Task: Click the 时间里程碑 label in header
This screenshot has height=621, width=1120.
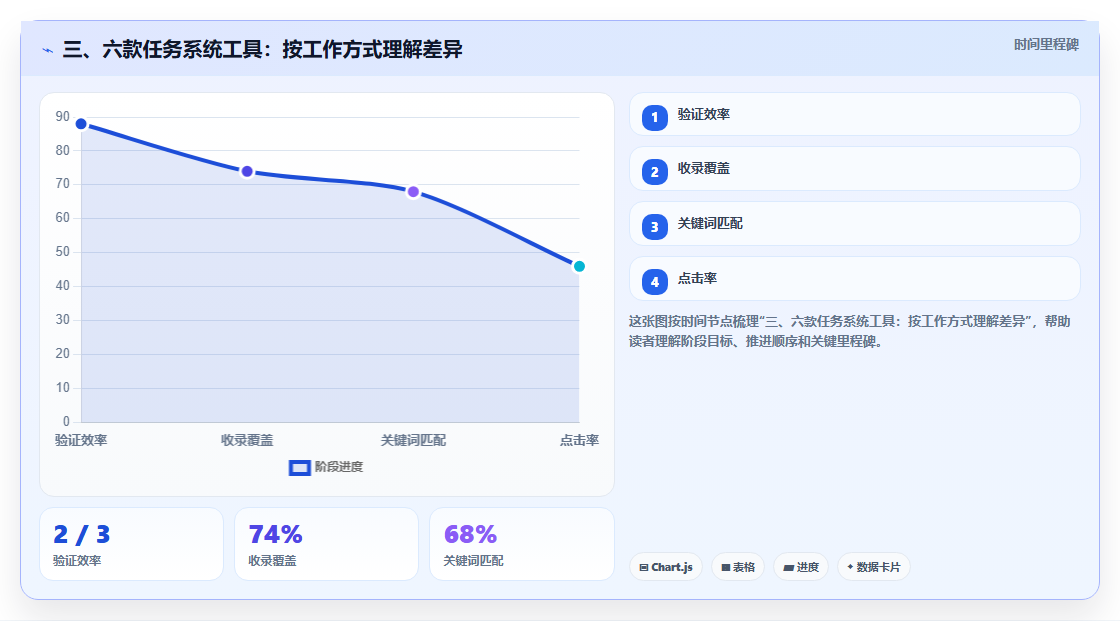Action: [1046, 44]
